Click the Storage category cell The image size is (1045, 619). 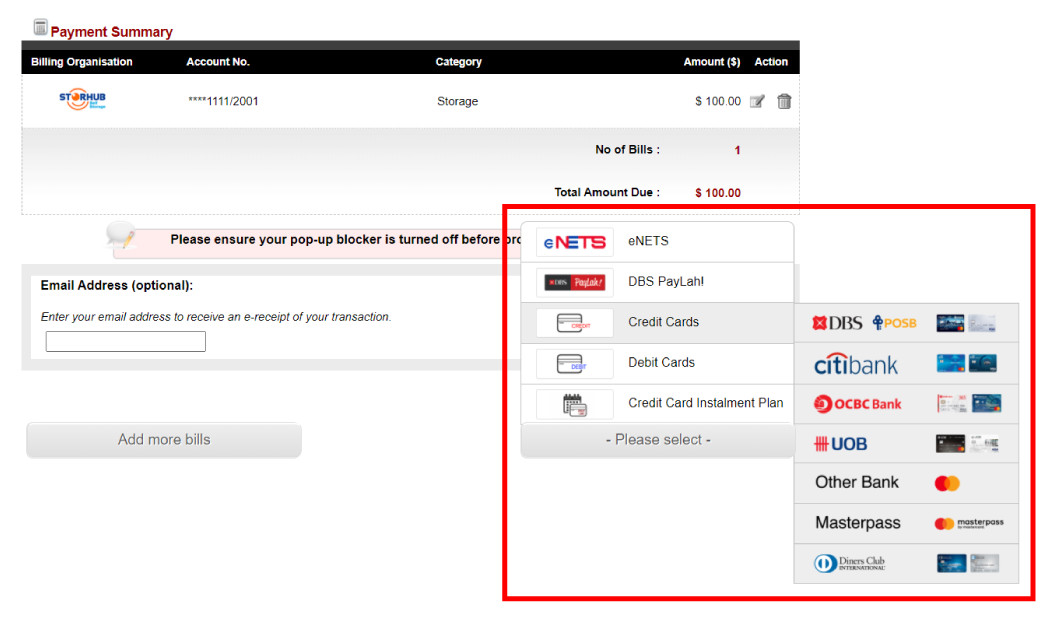point(458,101)
